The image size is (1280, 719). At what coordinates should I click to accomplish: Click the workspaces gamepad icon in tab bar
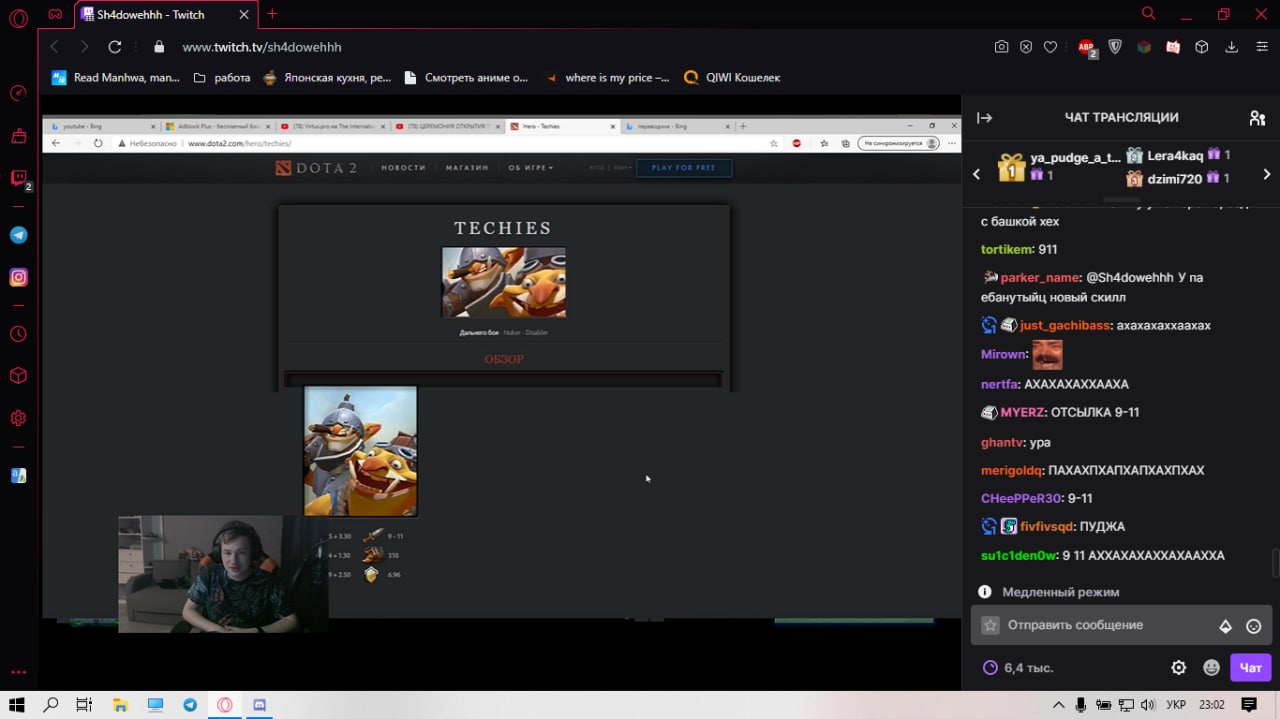[56, 14]
